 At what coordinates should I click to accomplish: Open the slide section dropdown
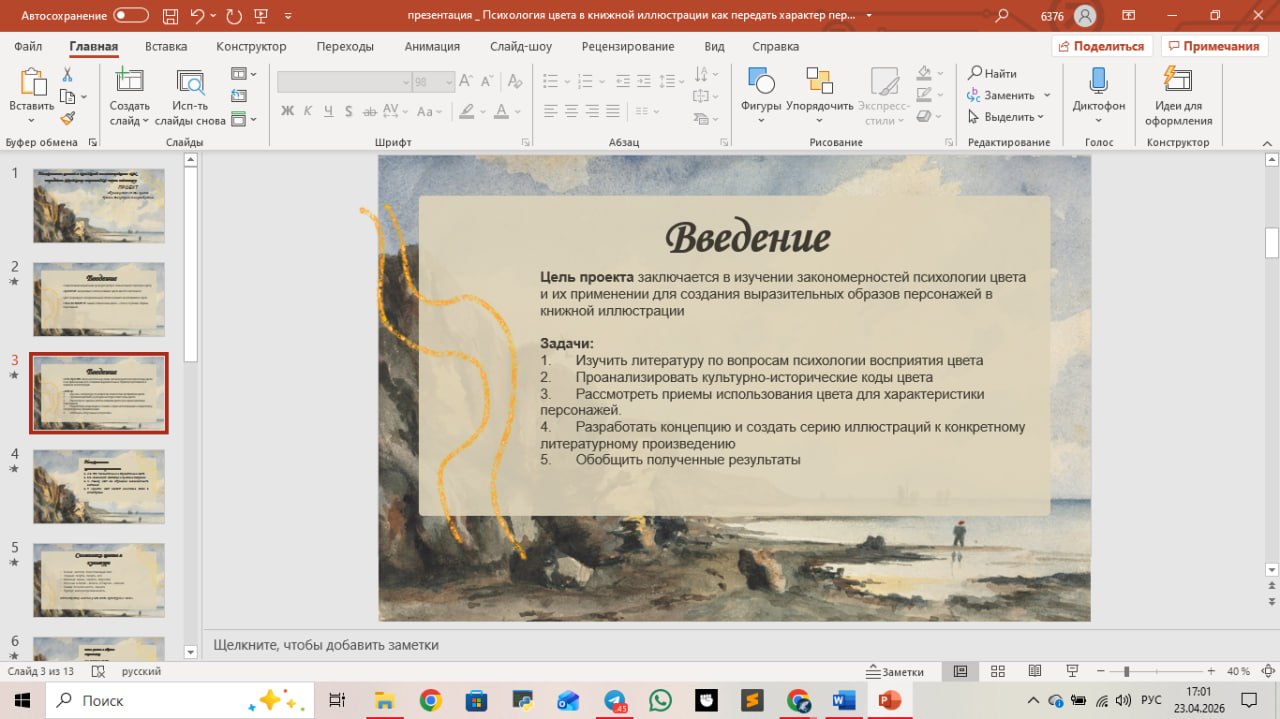tap(243, 119)
